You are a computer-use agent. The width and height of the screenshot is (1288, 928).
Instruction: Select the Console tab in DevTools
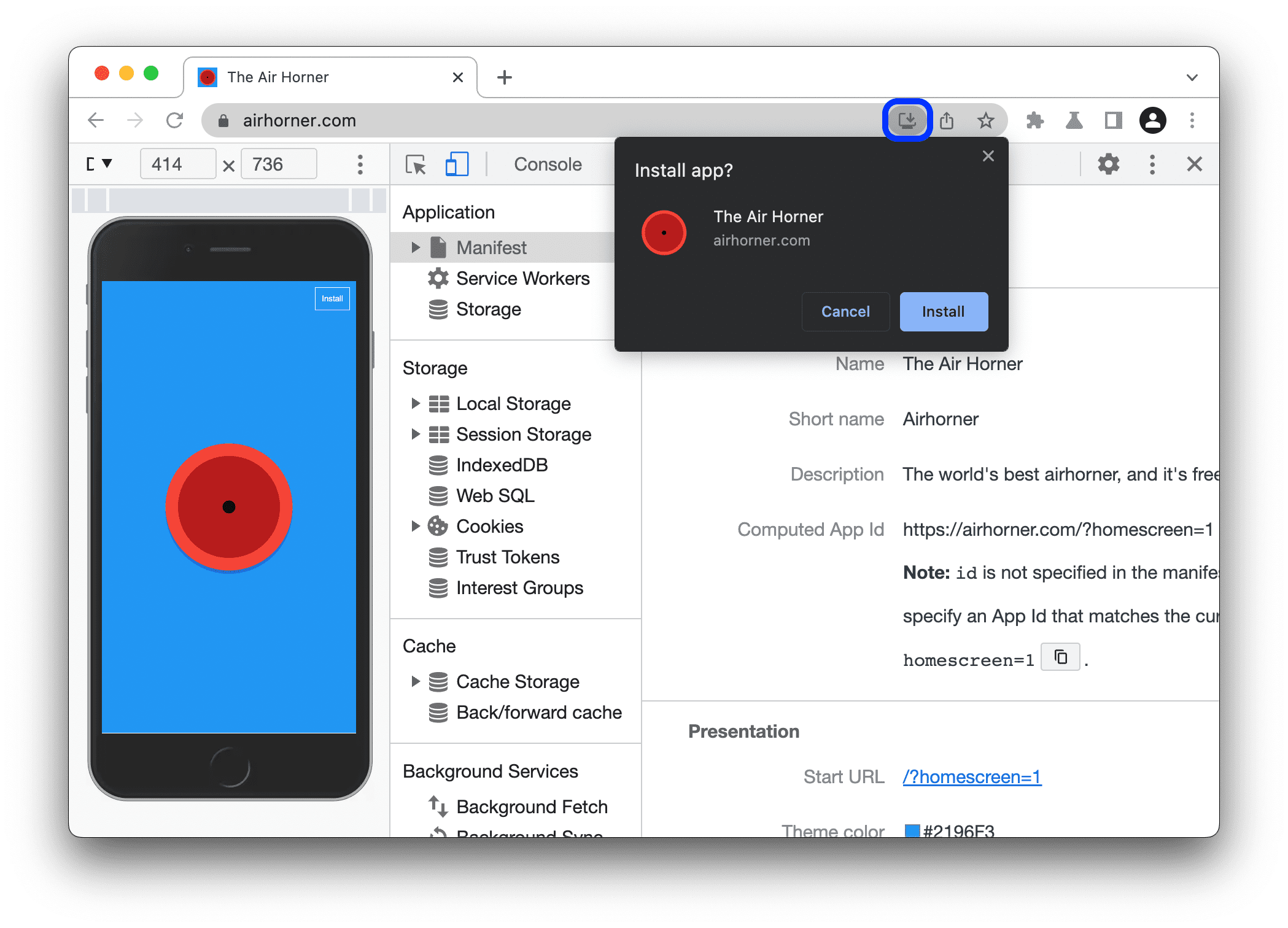pyautogui.click(x=548, y=166)
